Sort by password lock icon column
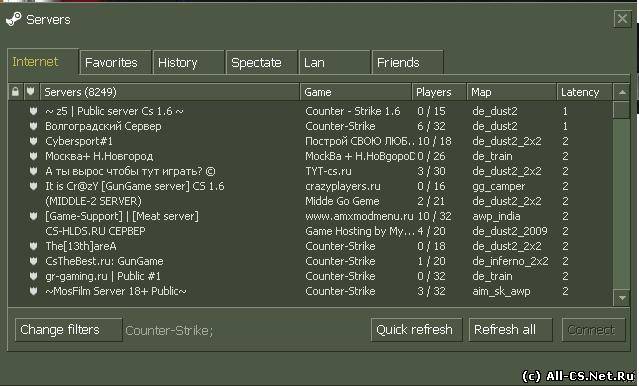The width and height of the screenshot is (639, 386). (x=15, y=92)
